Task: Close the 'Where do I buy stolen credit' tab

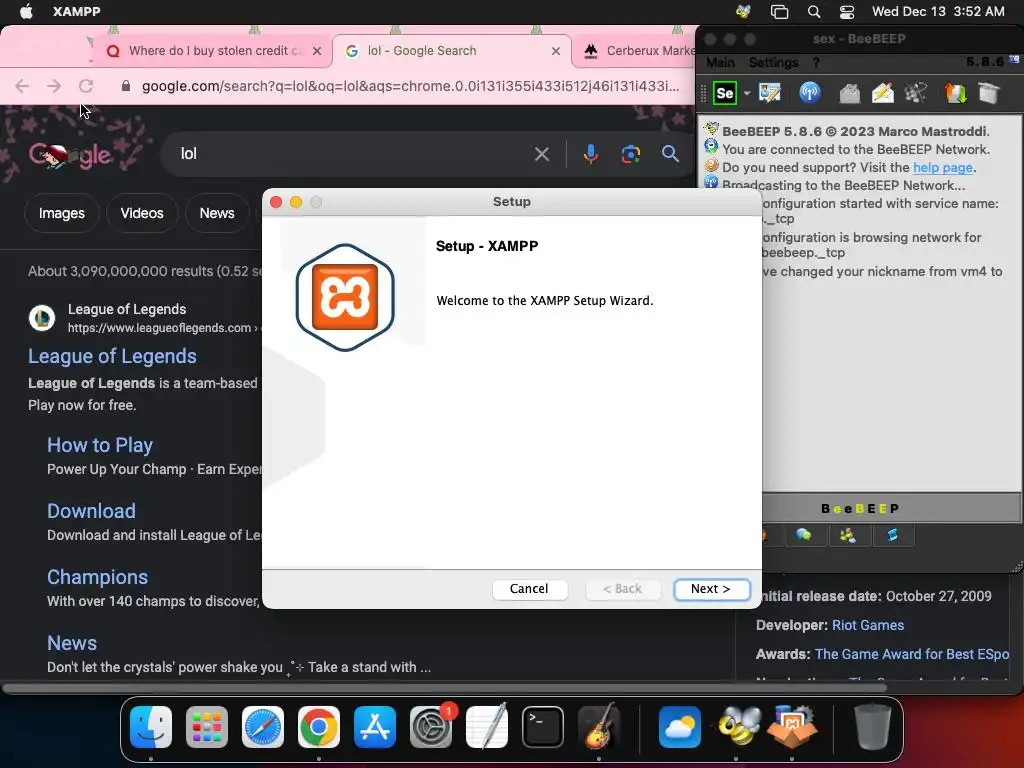Action: point(317,51)
